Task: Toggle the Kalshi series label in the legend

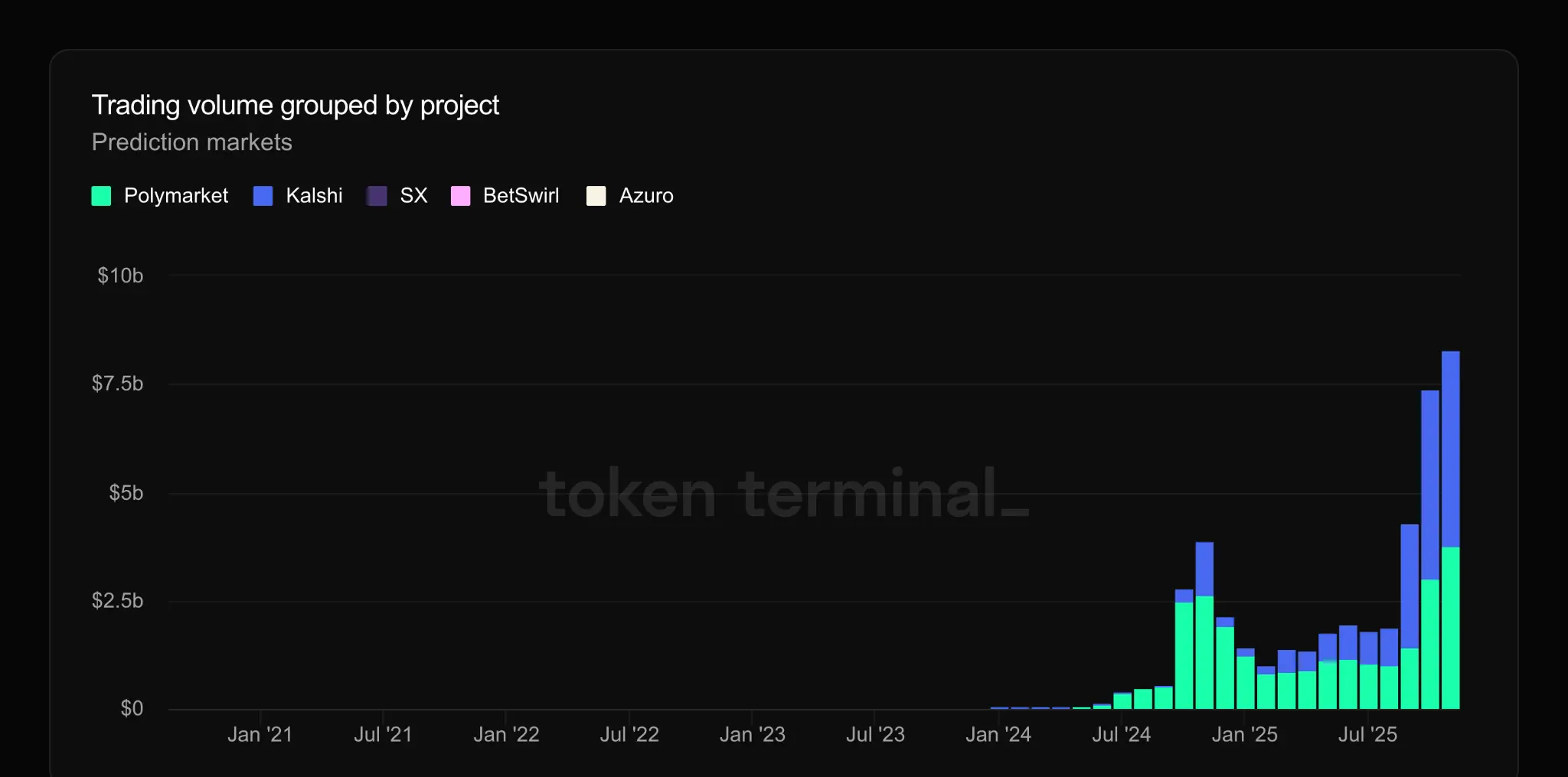Action: pyautogui.click(x=314, y=196)
